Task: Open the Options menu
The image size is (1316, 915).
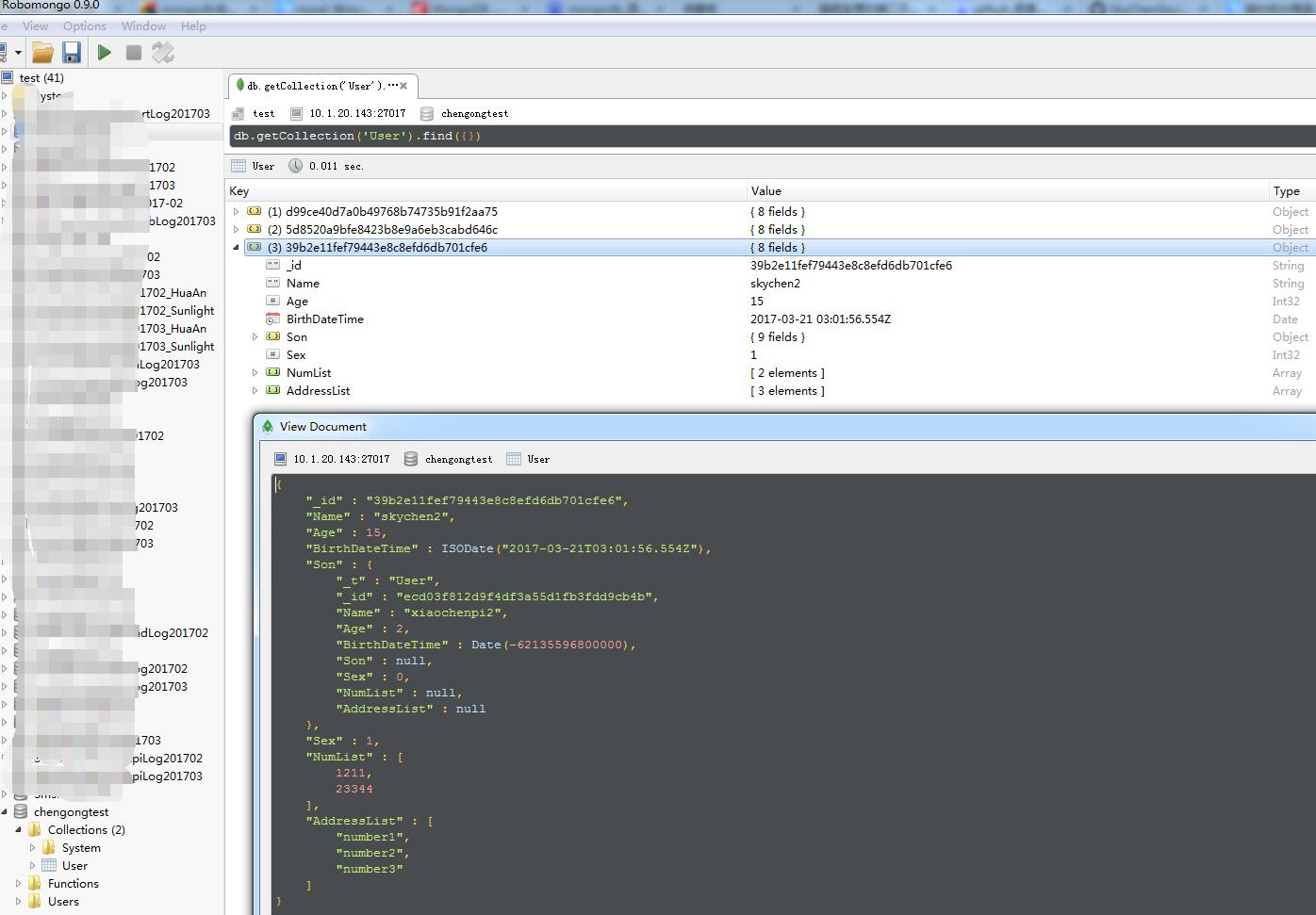Action: tap(84, 26)
